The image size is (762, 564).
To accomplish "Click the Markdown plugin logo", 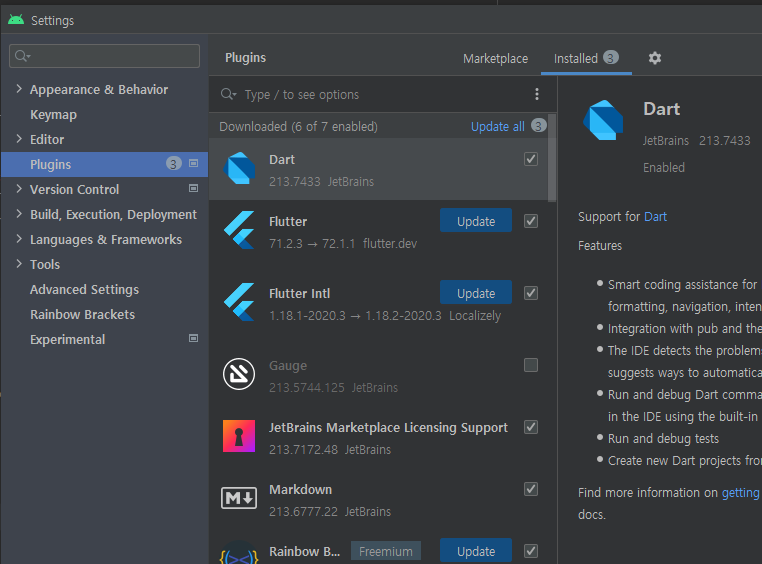I will pyautogui.click(x=239, y=498).
